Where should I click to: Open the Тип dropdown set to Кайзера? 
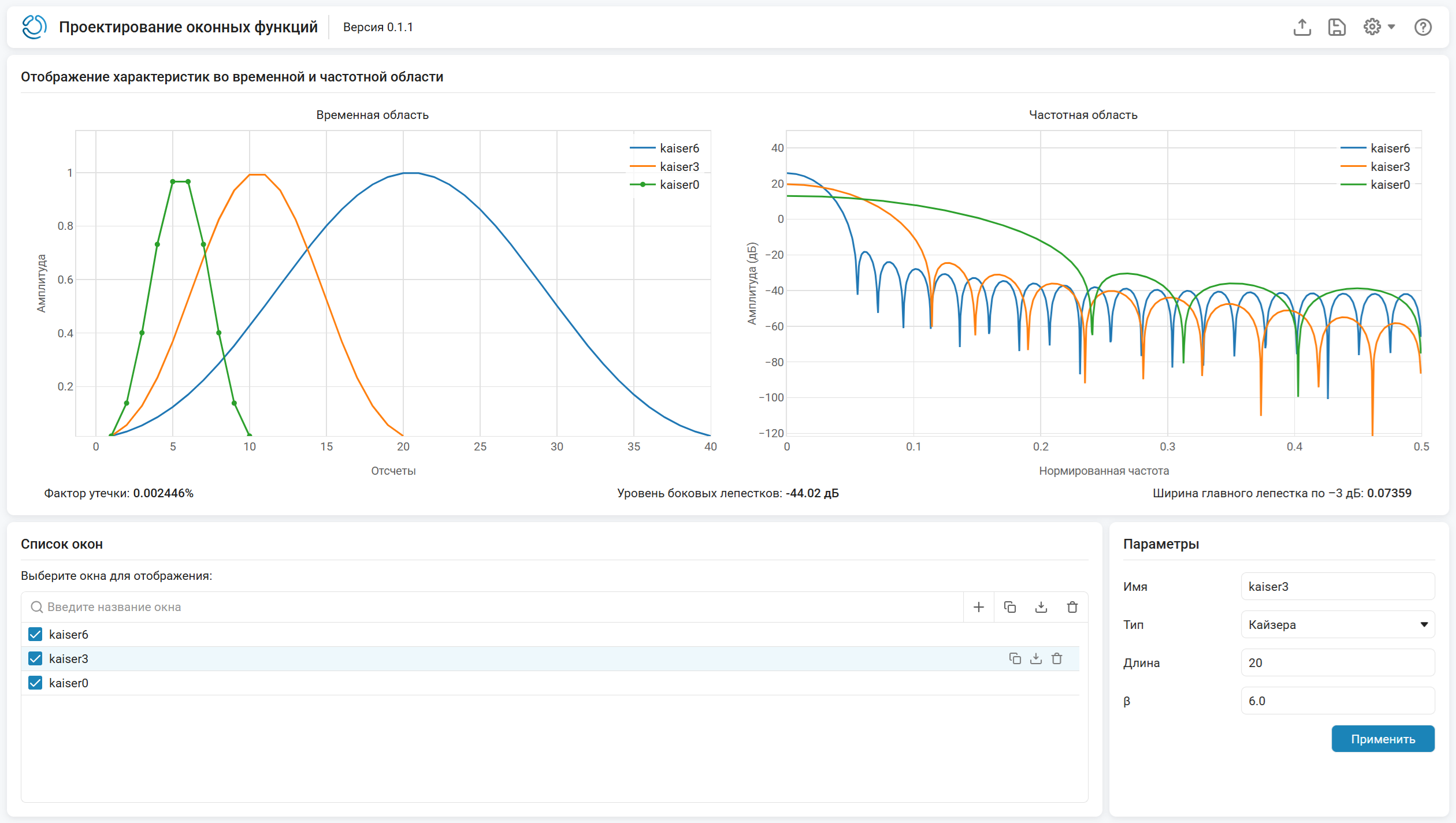1338,624
